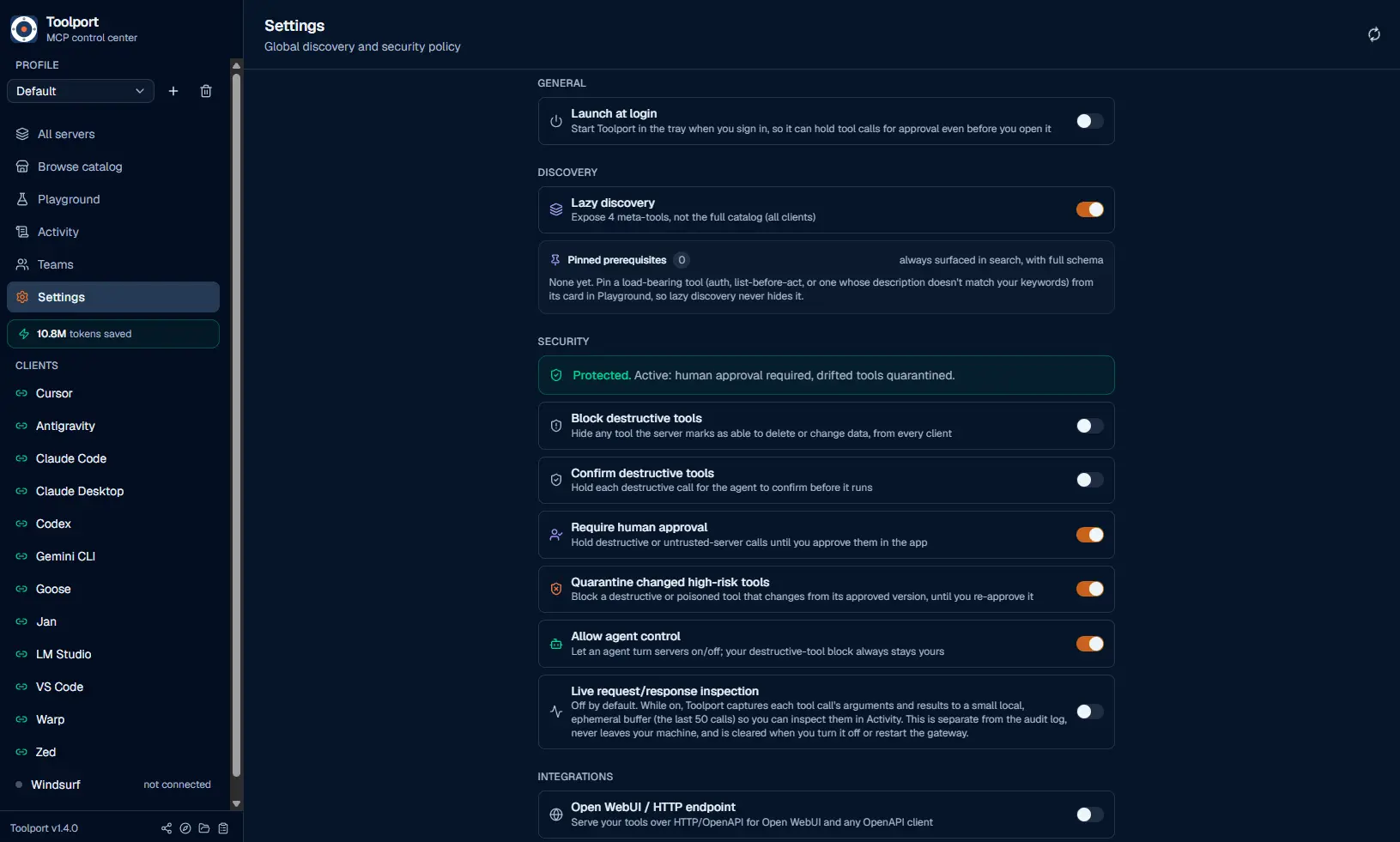Open Claude Desktop client
This screenshot has height=842, width=1400.
tap(113, 491)
